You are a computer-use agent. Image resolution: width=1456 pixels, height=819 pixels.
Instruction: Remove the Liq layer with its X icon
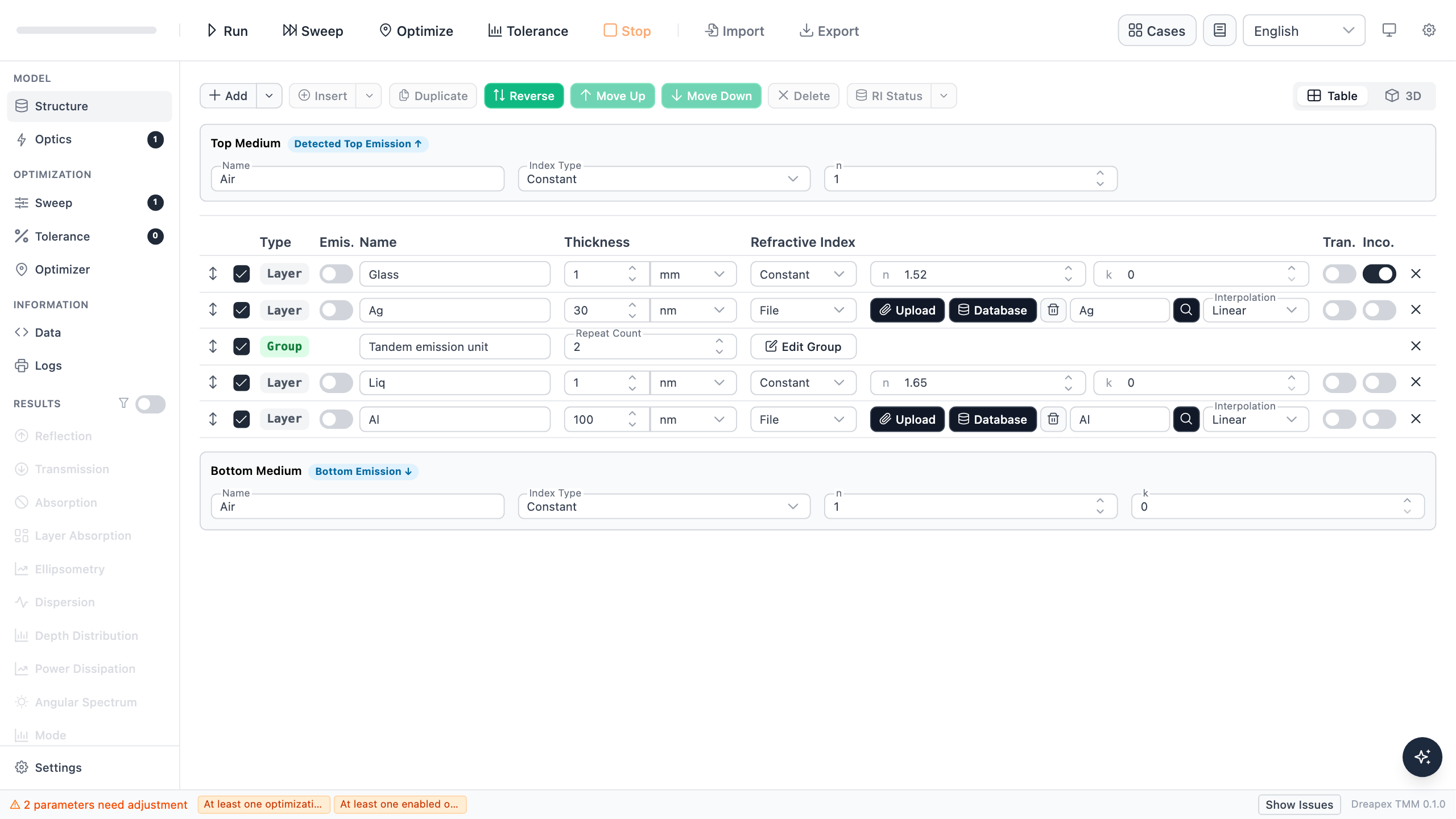tap(1416, 382)
